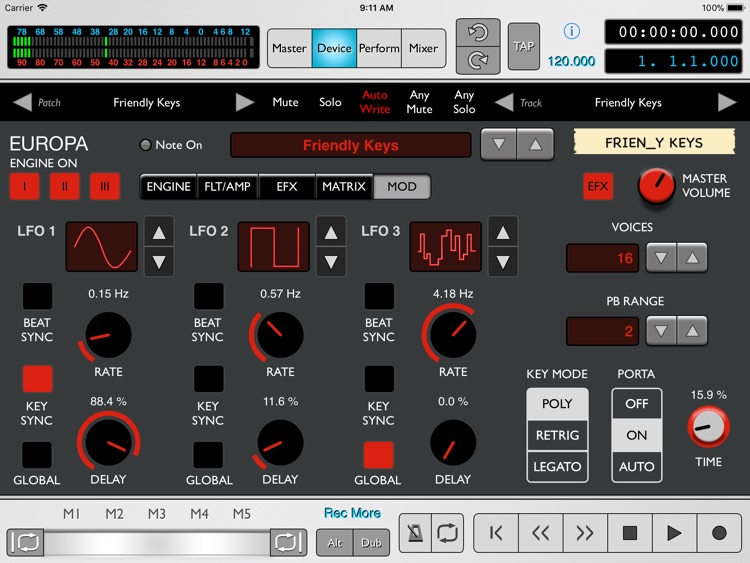Toggle the loop icon in transport
This screenshot has width=750, height=563.
point(447,533)
